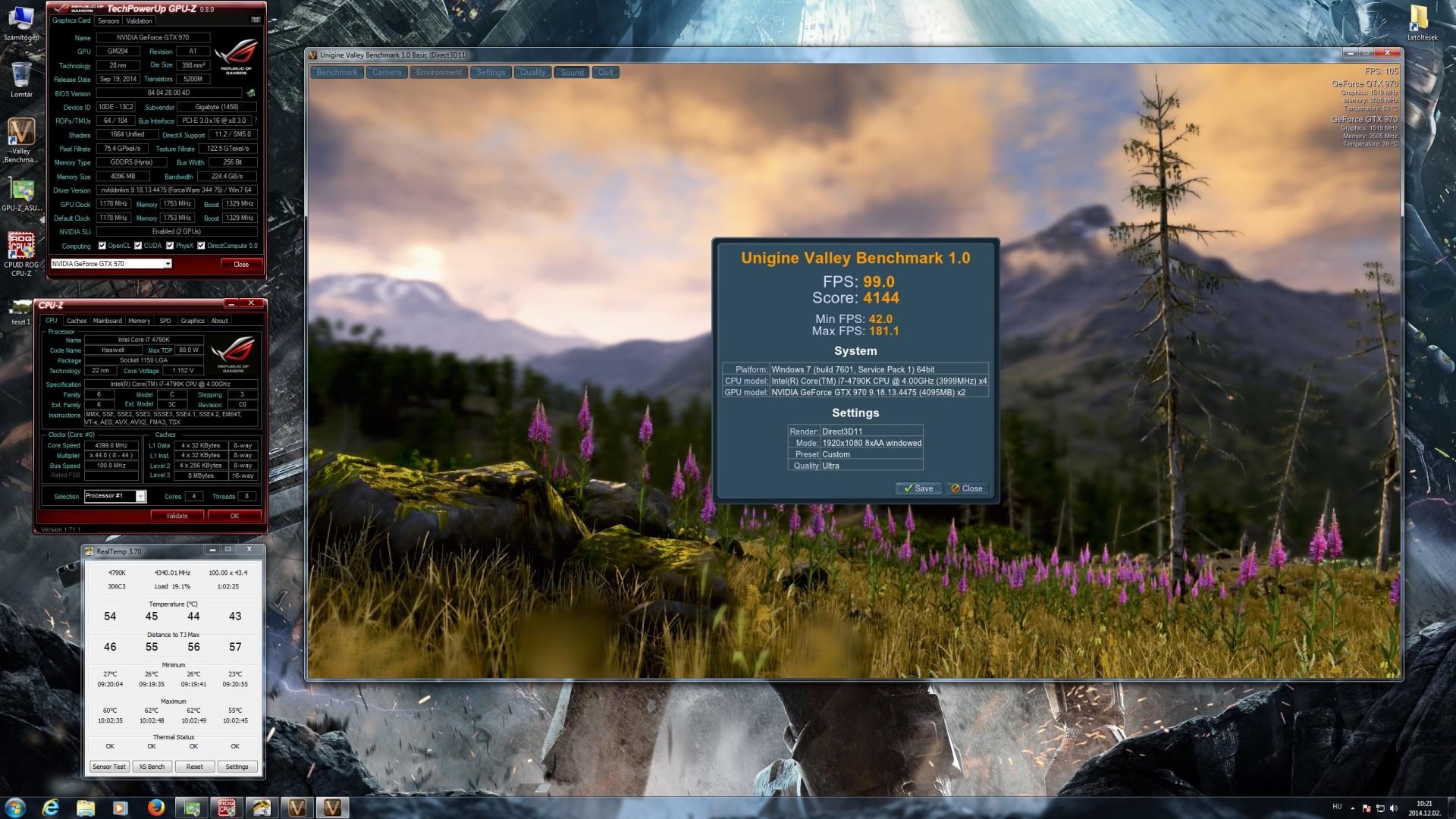Open Windows Media Player from the taskbar

tap(120, 808)
